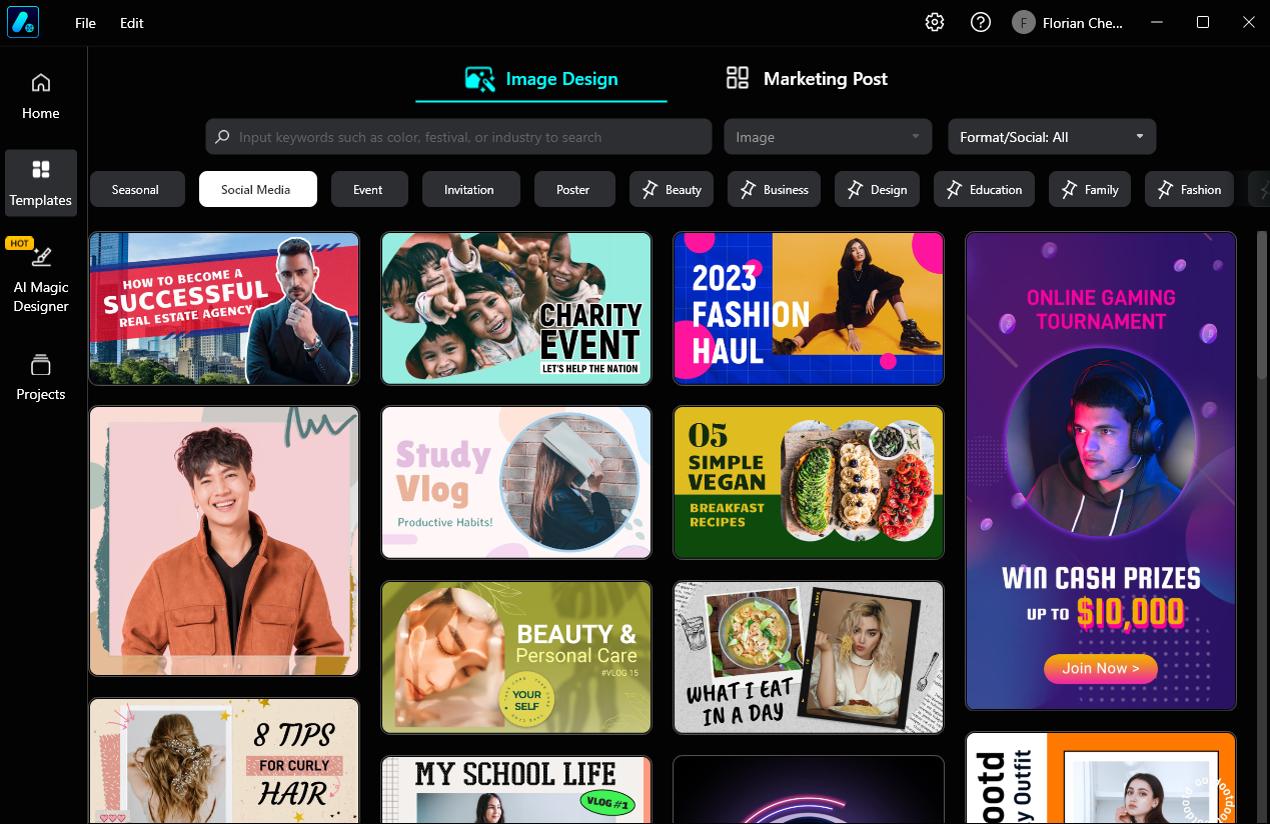
Task: Open the Templates panel icon
Action: [40, 182]
